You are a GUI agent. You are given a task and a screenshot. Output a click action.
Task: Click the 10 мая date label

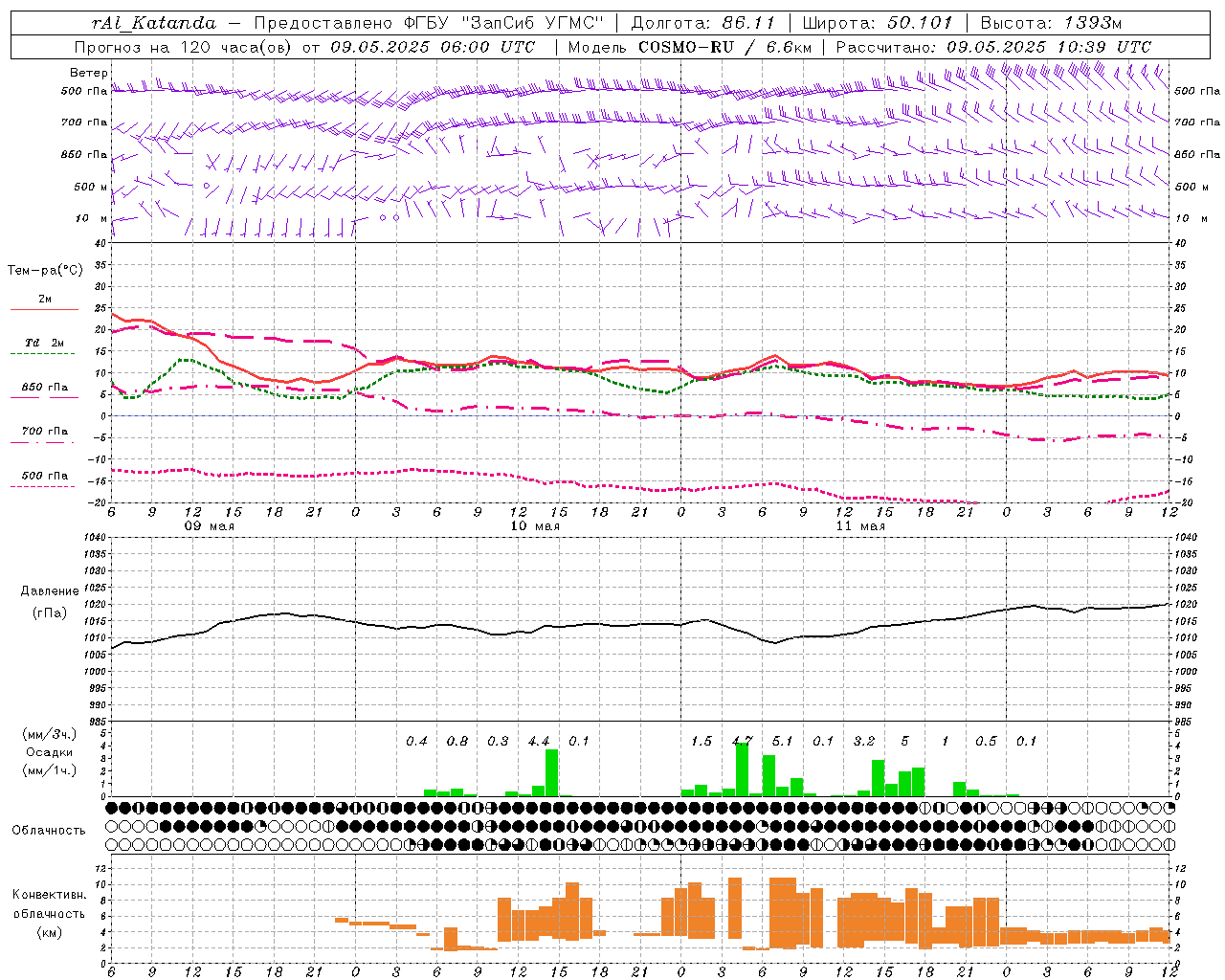[x=535, y=526]
